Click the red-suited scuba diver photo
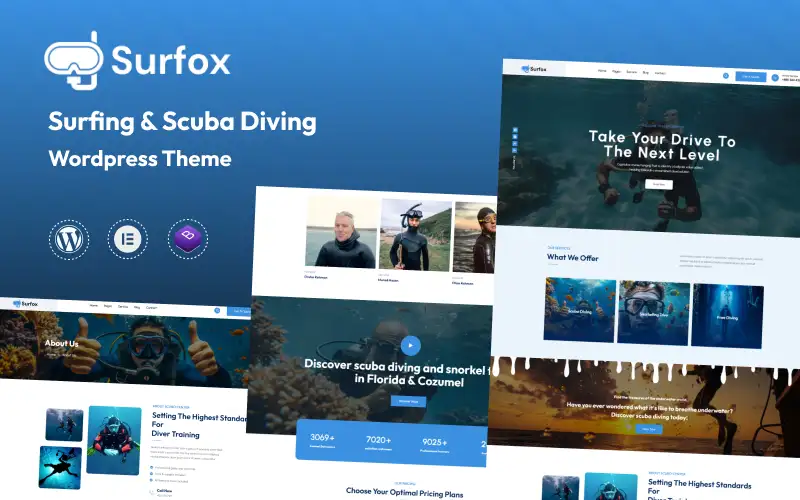 pos(114,440)
